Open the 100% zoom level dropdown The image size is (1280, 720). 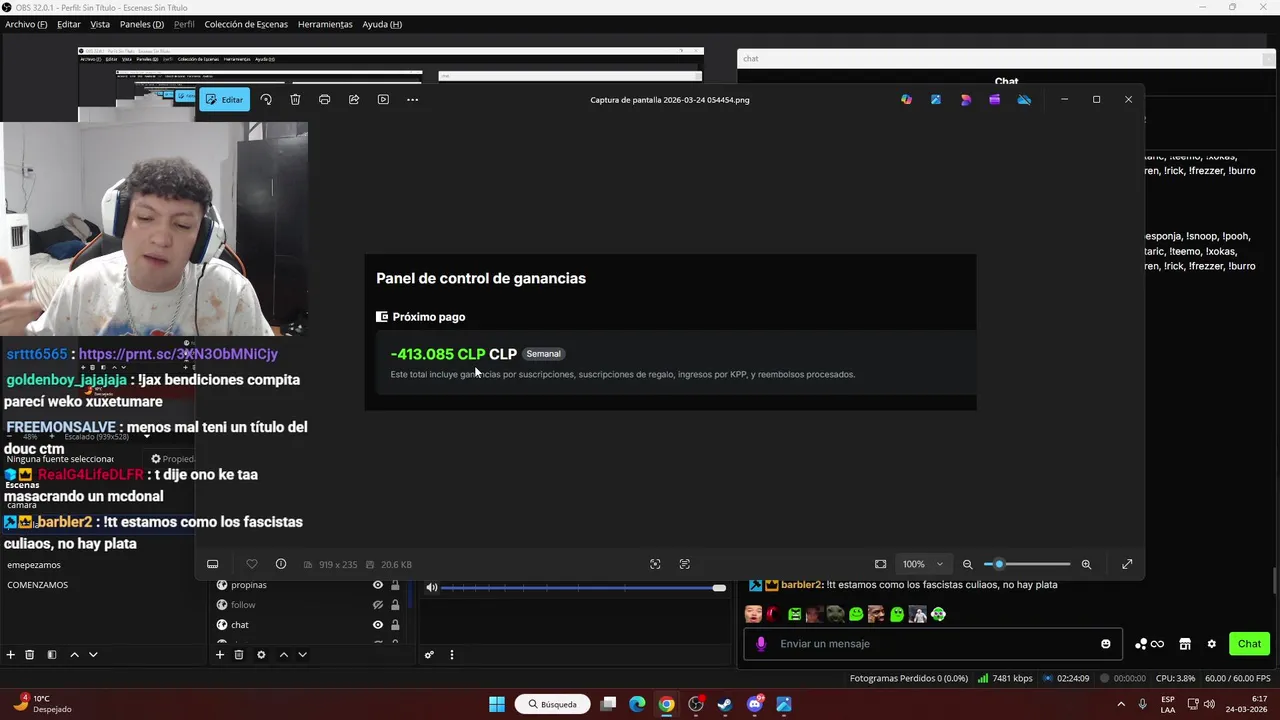coord(923,564)
